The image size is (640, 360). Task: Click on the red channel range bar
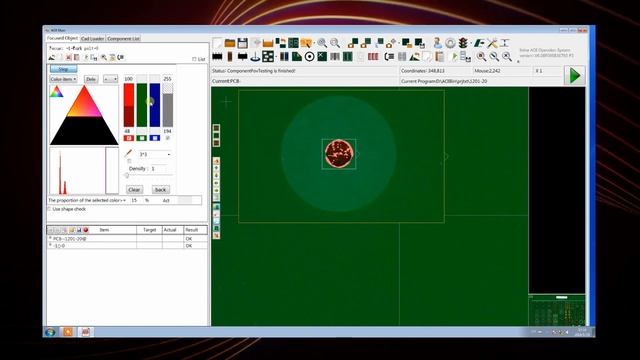pos(129,105)
